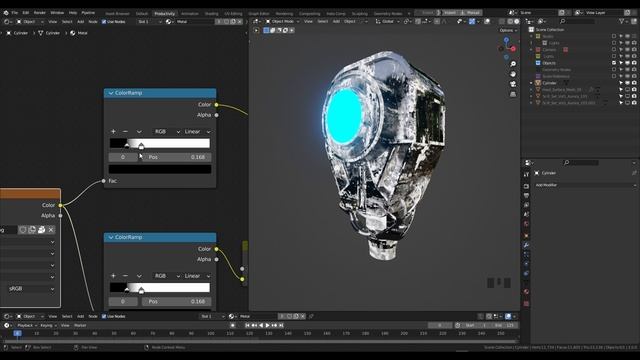Uncheck the Objects collection exclude checkbox
The height and width of the screenshot is (360, 640).
pos(614,63)
